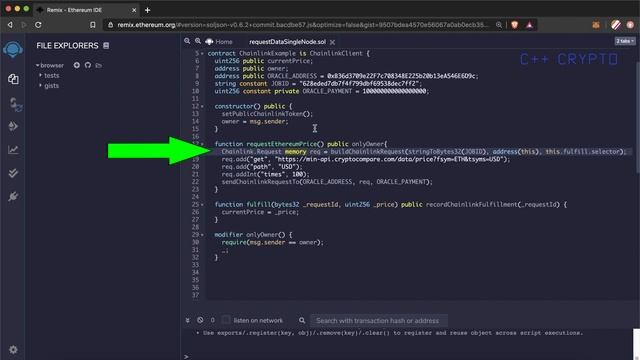Image resolution: width=640 pixels, height=360 pixels.
Task: Click req.addInt times 100 line
Action: (x=265, y=174)
